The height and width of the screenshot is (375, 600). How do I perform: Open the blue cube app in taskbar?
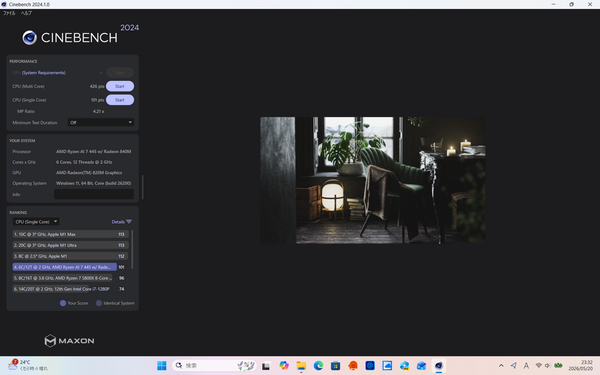point(422,366)
